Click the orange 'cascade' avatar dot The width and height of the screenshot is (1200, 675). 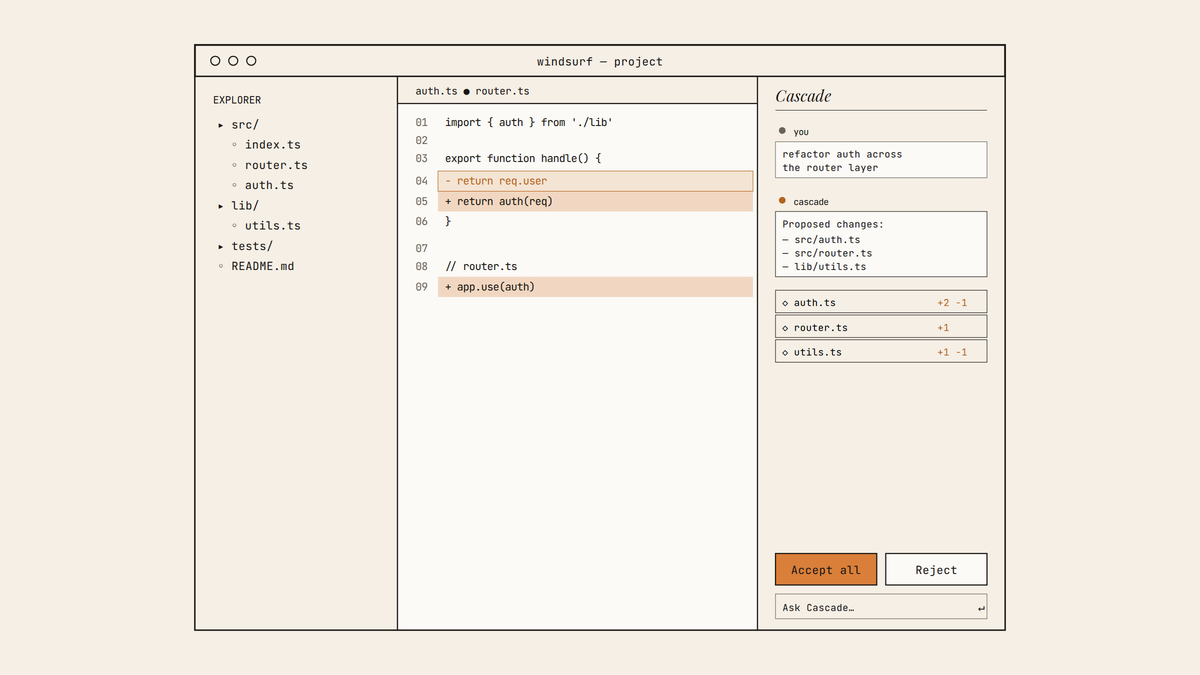pos(782,201)
